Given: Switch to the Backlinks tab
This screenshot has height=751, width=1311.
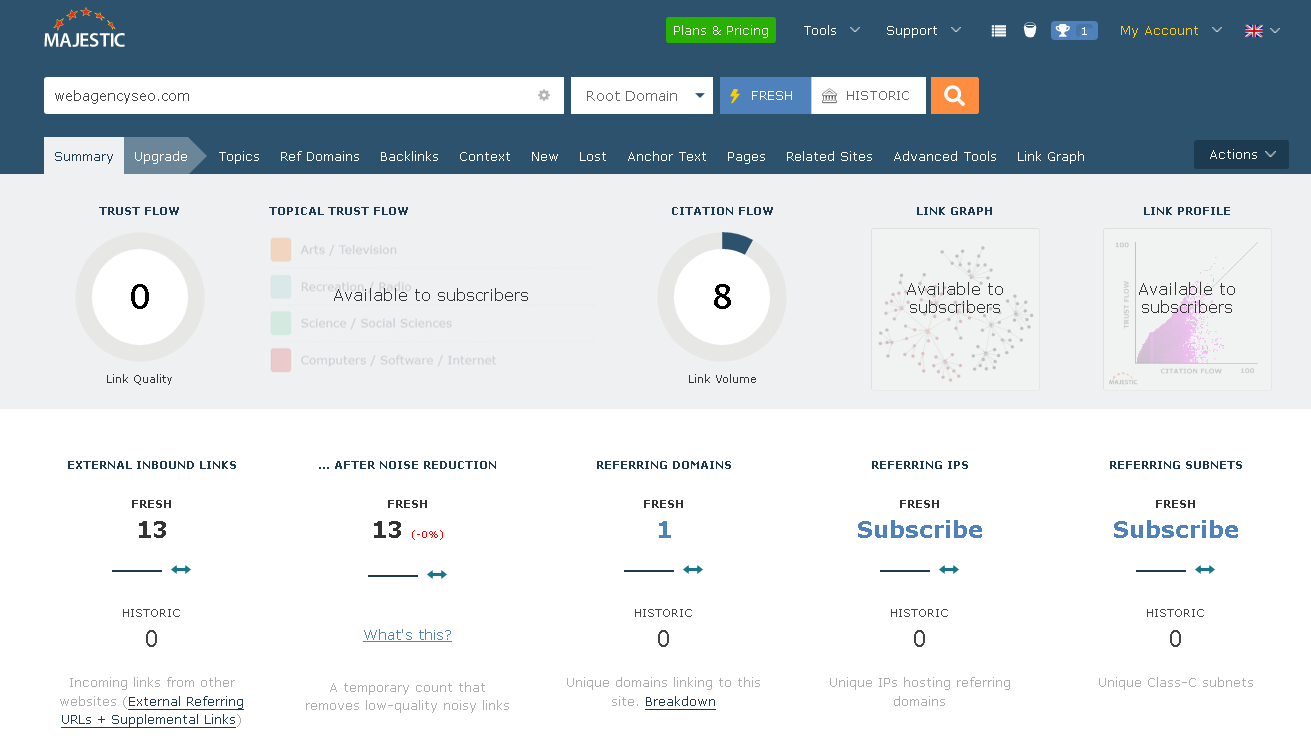Looking at the screenshot, I should click(x=409, y=156).
